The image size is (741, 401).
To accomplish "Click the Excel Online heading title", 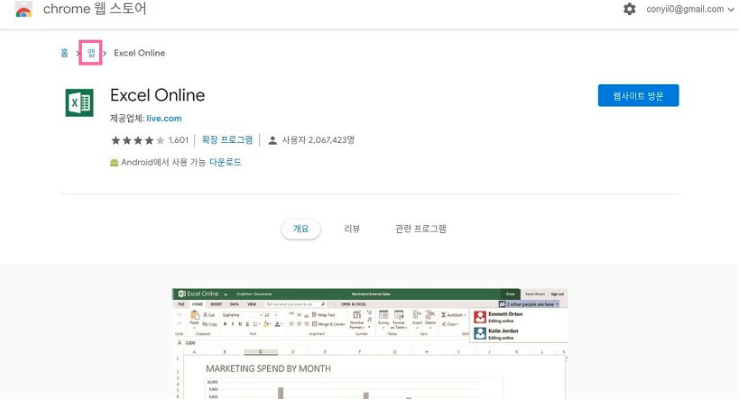I will click(157, 95).
